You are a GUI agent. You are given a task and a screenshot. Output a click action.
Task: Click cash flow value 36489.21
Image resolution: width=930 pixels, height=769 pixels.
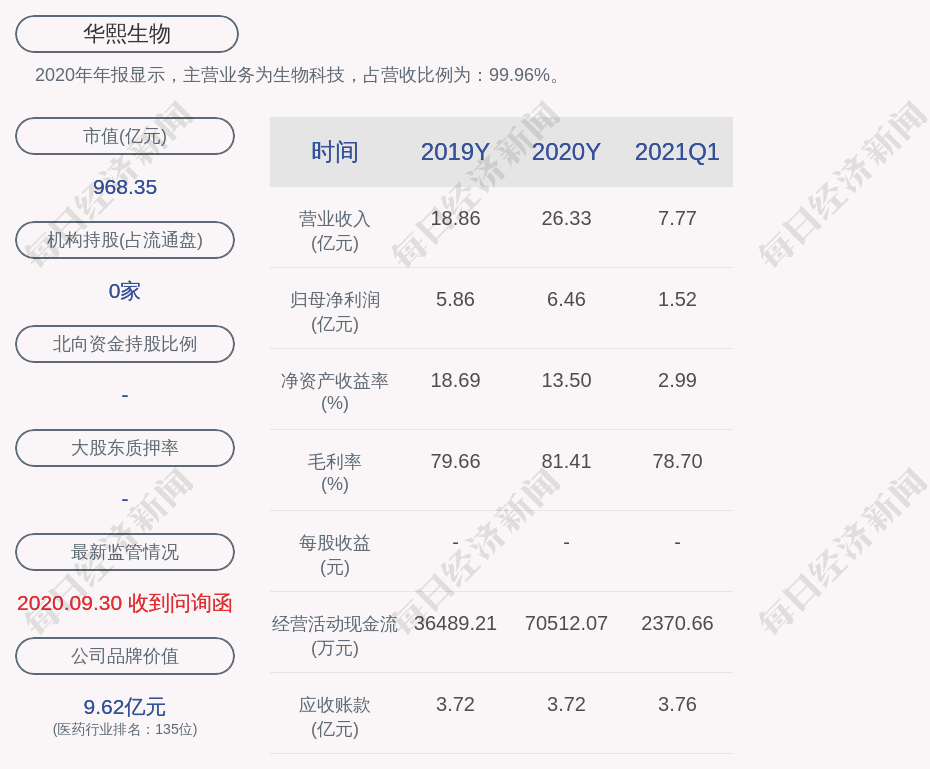pyautogui.click(x=456, y=623)
